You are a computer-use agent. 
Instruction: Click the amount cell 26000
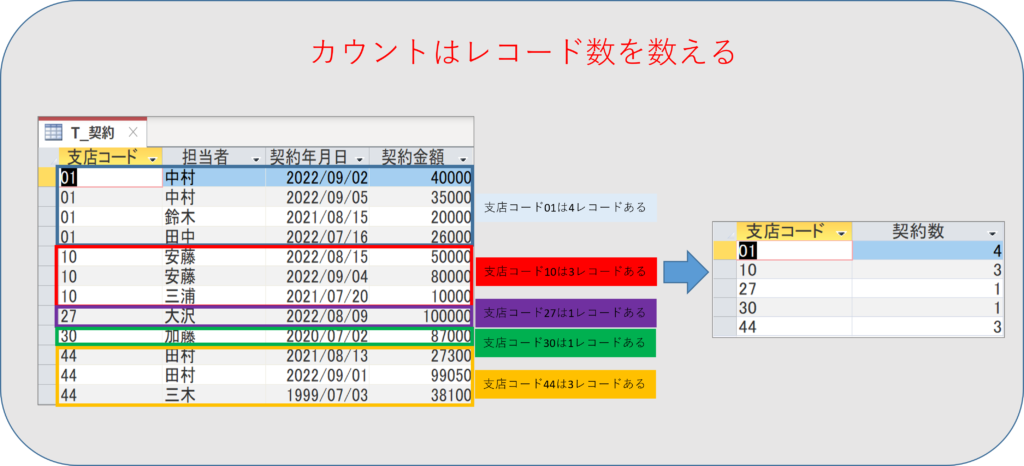click(x=421, y=236)
